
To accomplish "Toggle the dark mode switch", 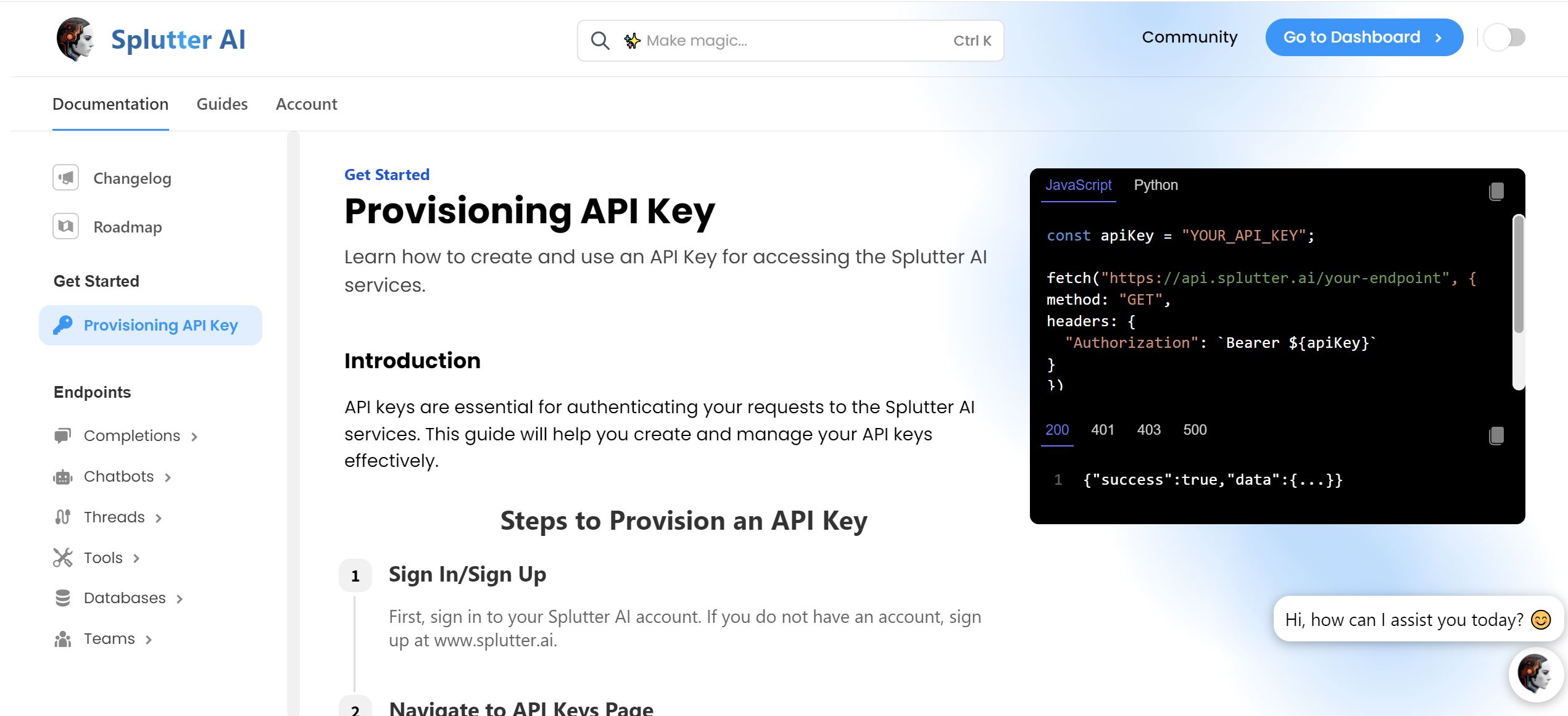I will click(1504, 38).
